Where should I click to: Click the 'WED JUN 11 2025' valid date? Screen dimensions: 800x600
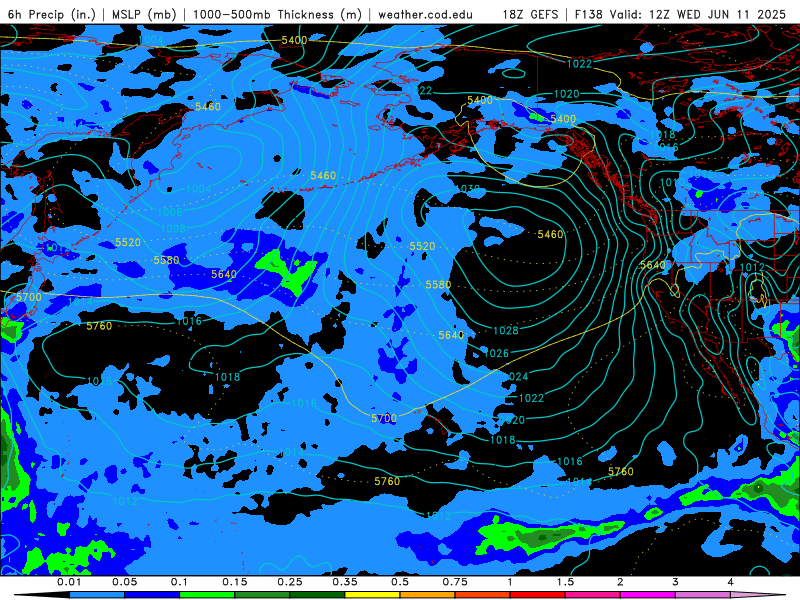[731, 14]
